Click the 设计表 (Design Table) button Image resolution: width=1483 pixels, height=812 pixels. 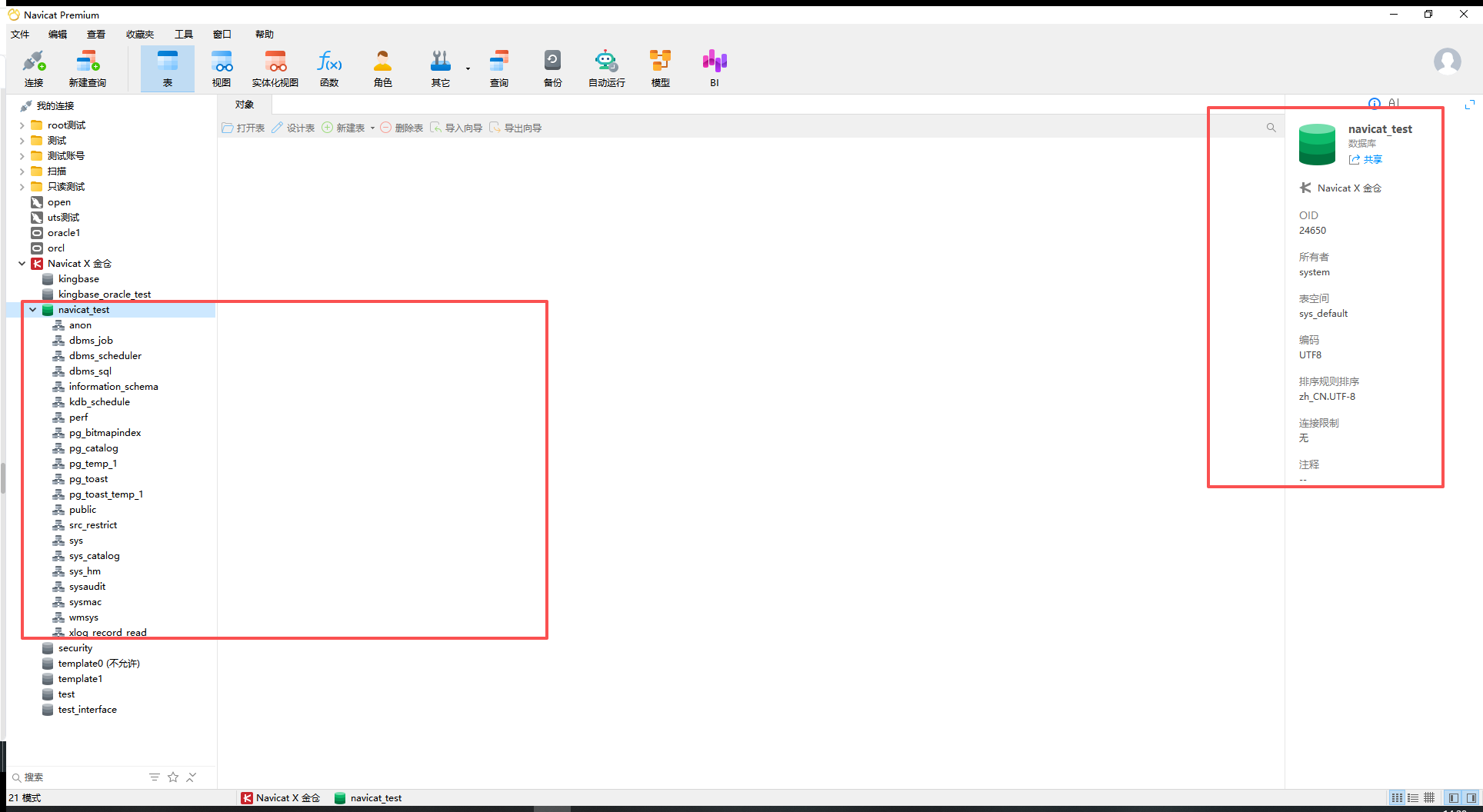click(293, 128)
